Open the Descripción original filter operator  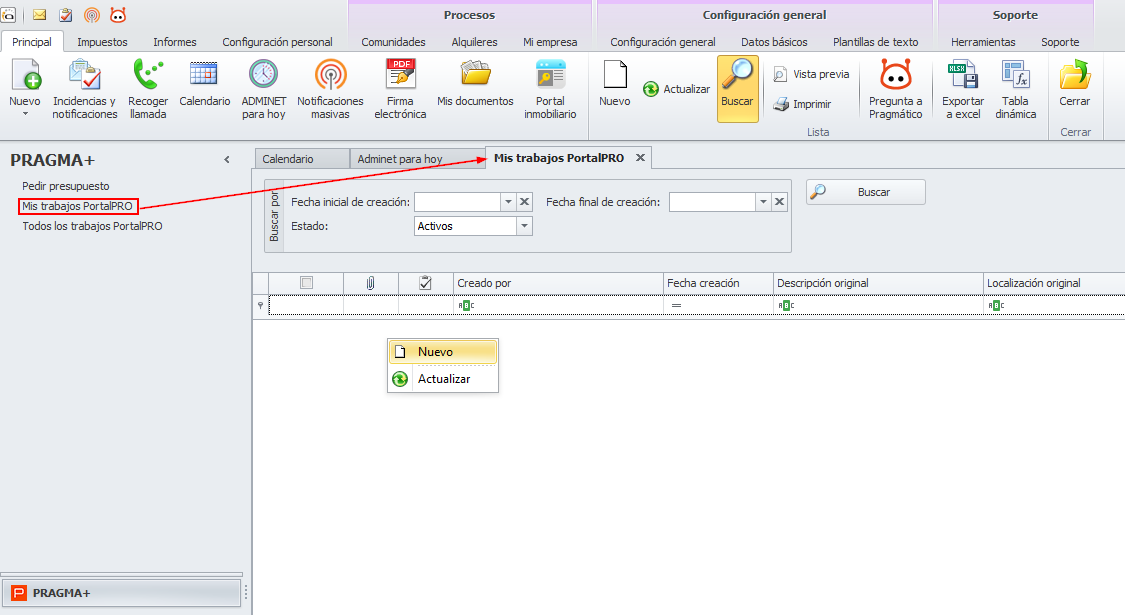click(x=786, y=306)
